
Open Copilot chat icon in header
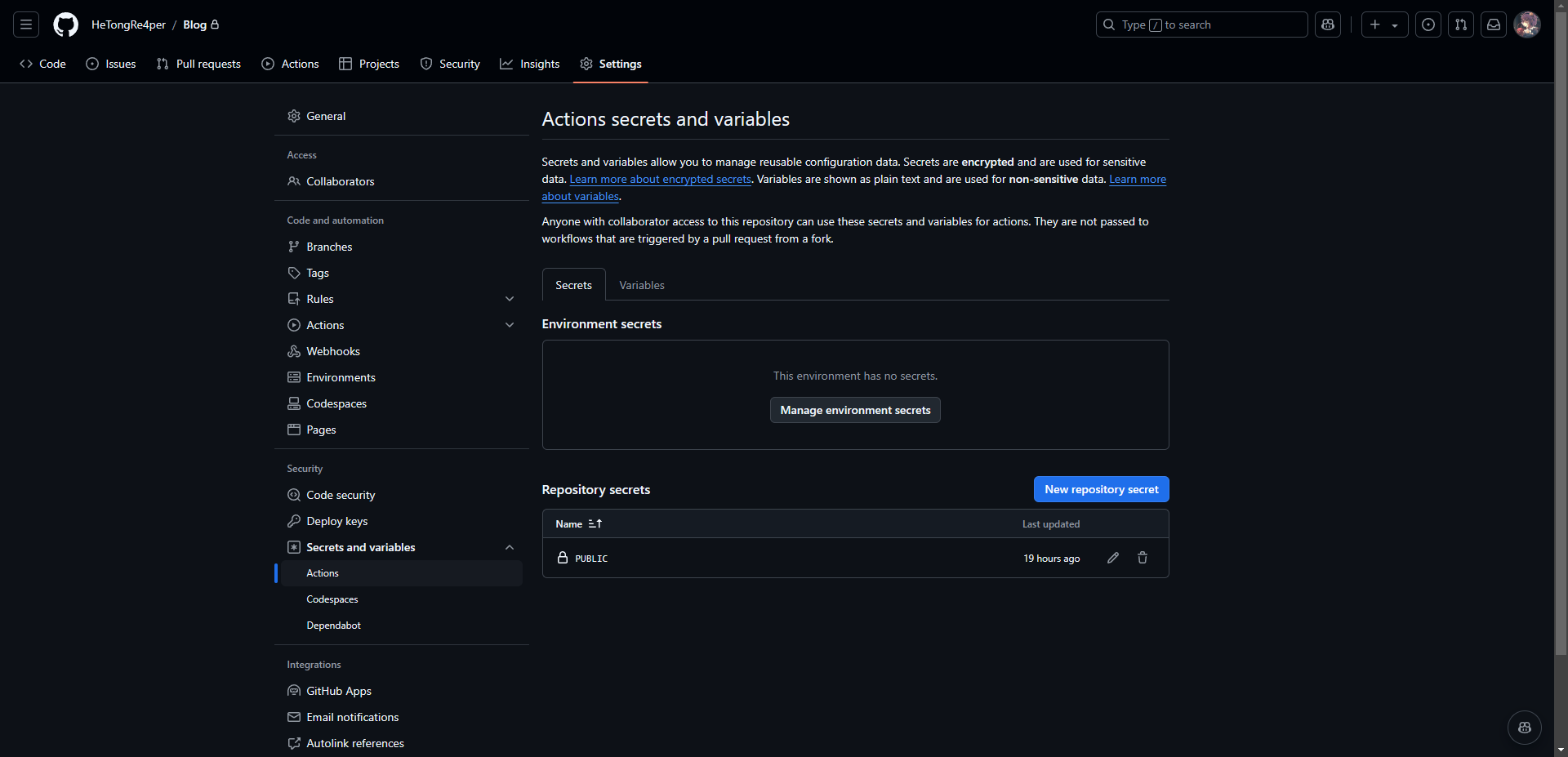[x=1328, y=24]
